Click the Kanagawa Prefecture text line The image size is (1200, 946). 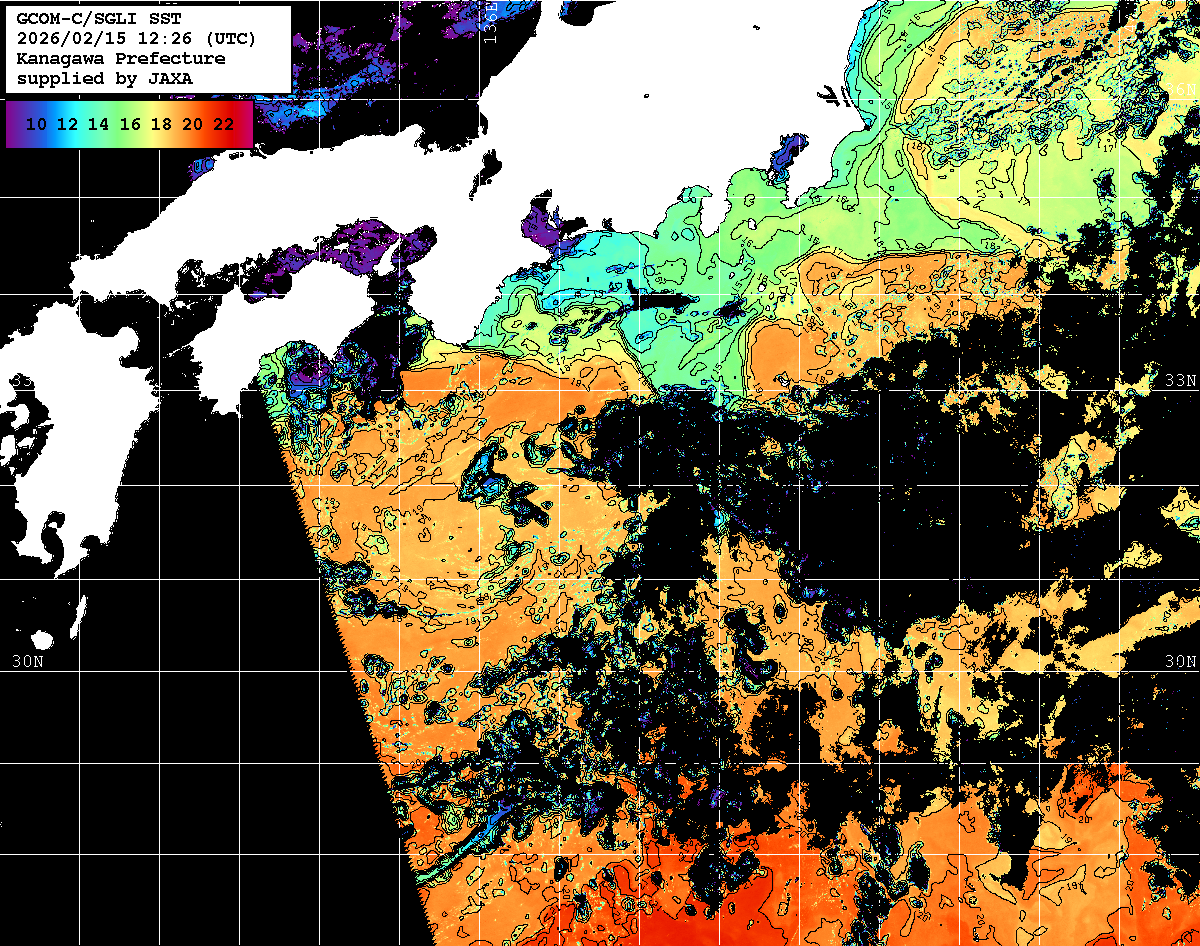(121, 59)
